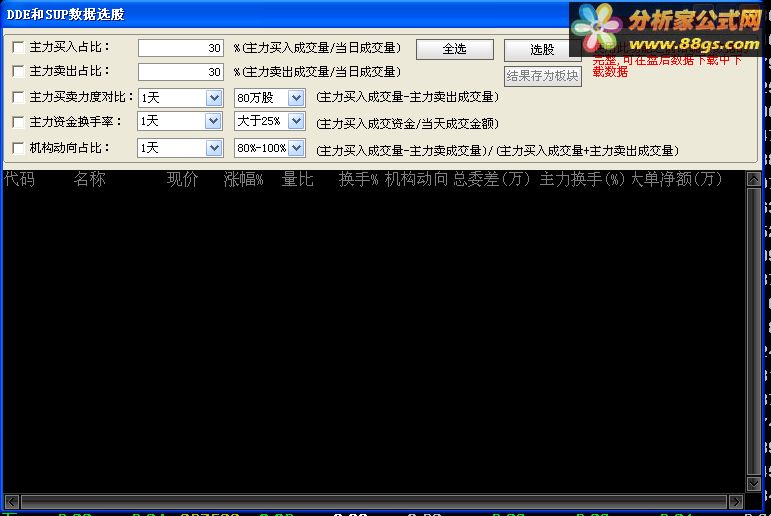The image size is (771, 516).
Task: Click the 选股 button
Action: (542, 50)
